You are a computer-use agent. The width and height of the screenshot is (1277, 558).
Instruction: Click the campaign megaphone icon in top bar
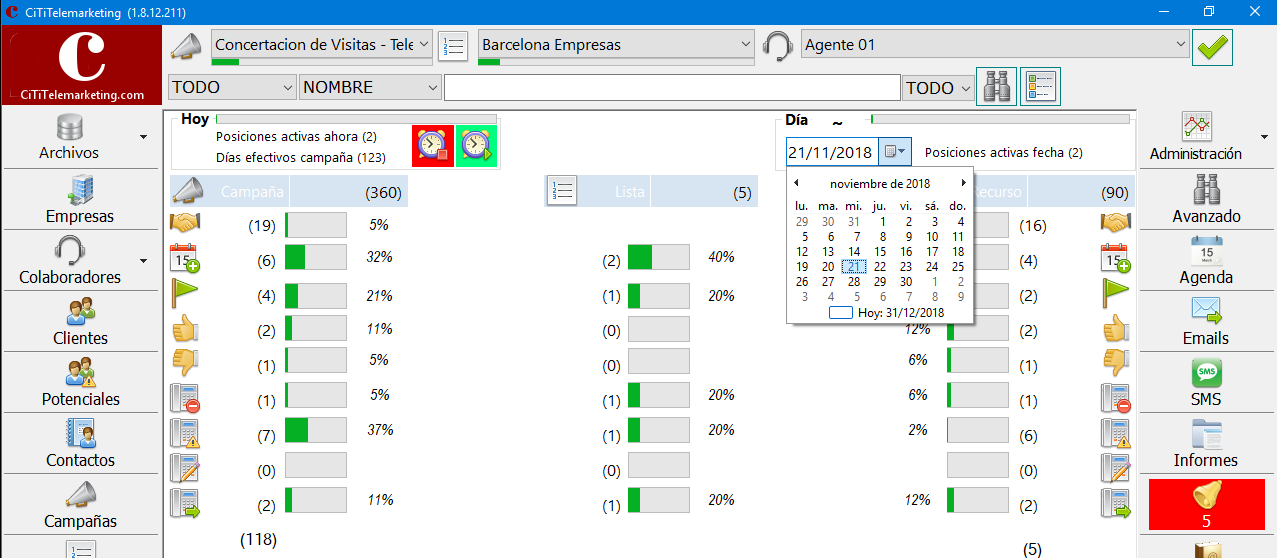coord(186,46)
